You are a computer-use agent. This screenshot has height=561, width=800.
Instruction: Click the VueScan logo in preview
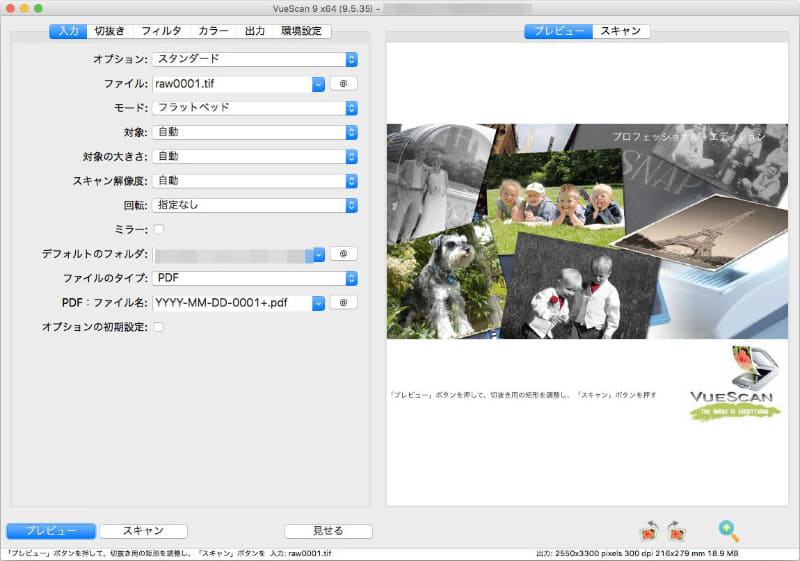click(x=734, y=384)
